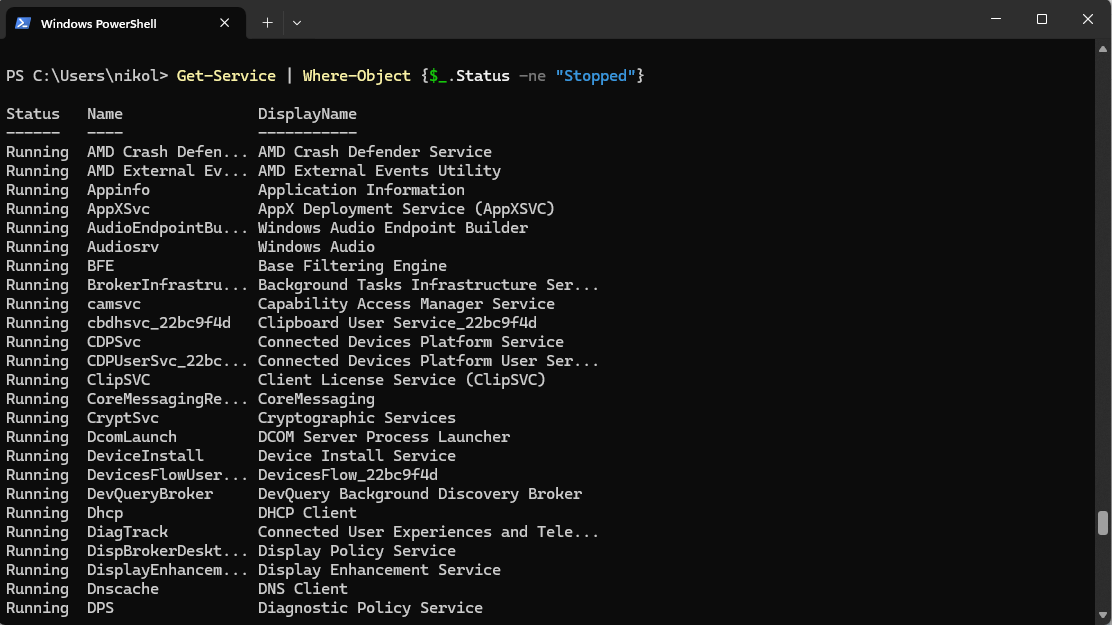
Task: Click DNS Client display name
Action: tap(303, 589)
